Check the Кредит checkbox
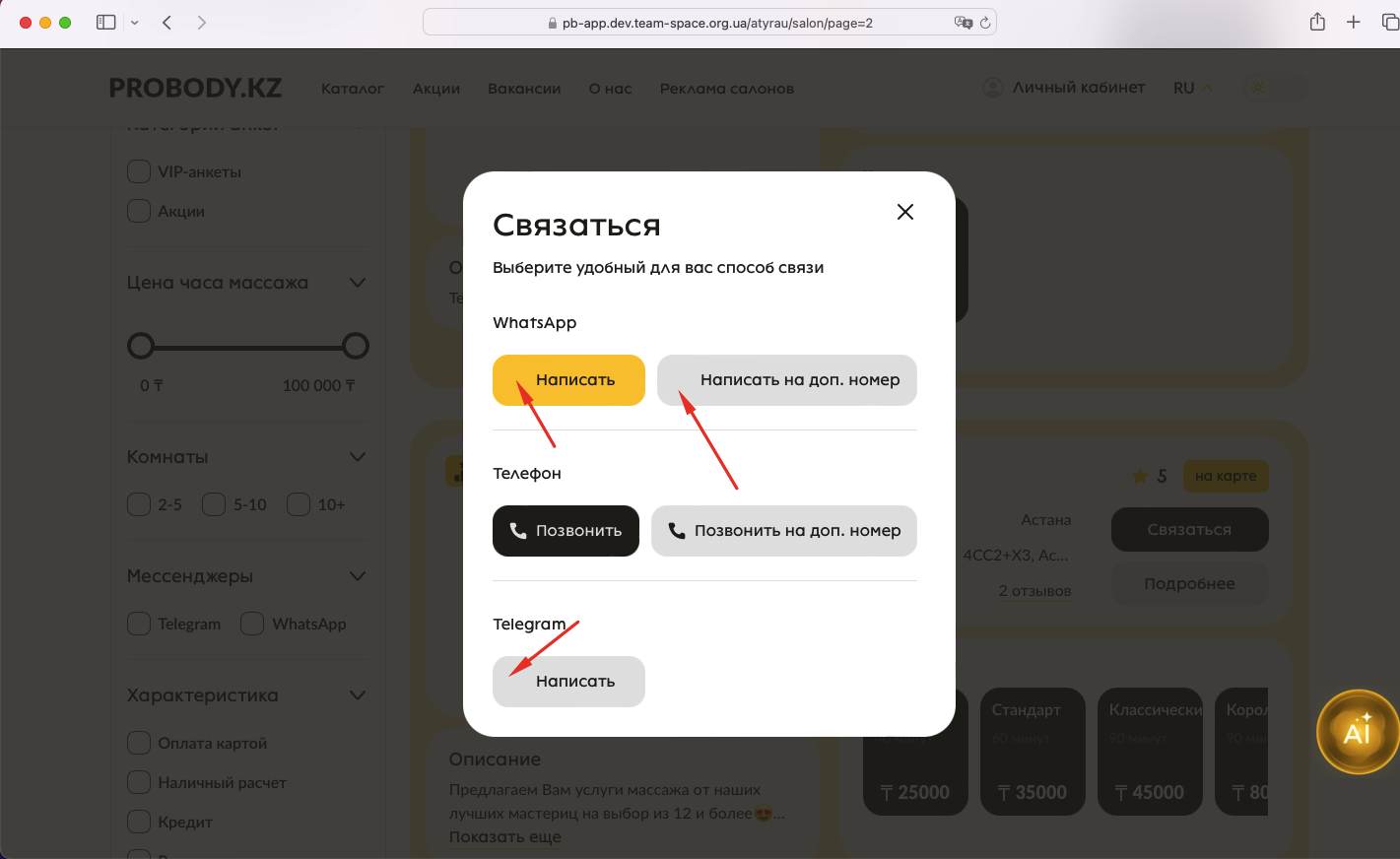 click(139, 822)
